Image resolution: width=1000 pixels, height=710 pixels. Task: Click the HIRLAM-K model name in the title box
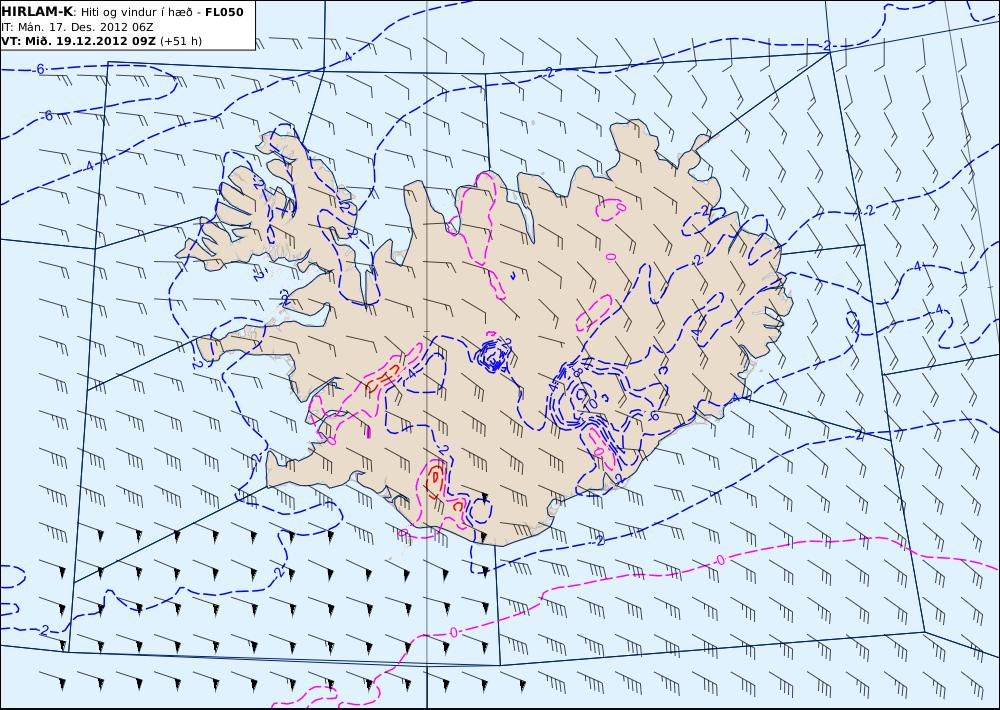coord(37,12)
